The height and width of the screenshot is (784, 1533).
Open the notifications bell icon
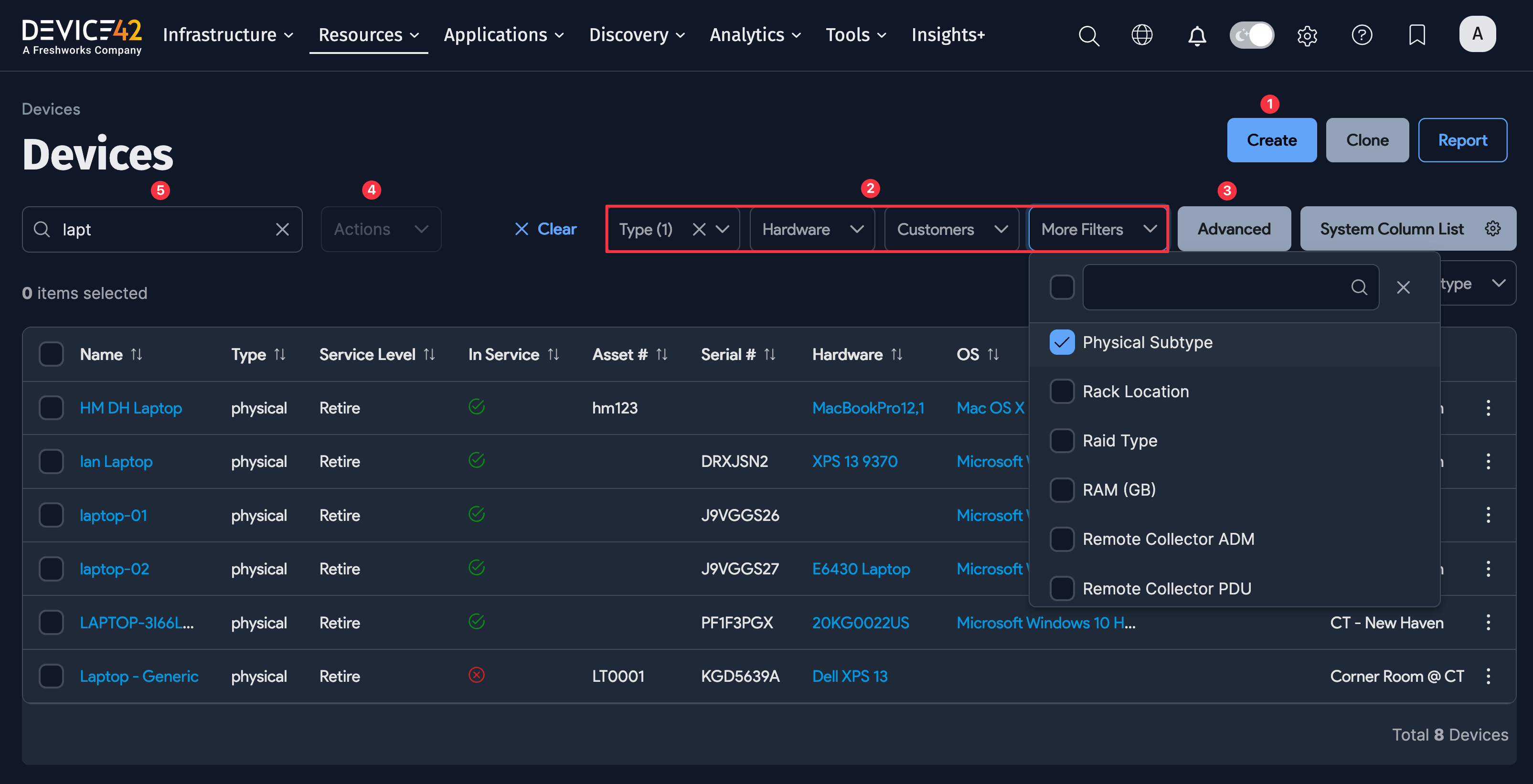[1197, 36]
